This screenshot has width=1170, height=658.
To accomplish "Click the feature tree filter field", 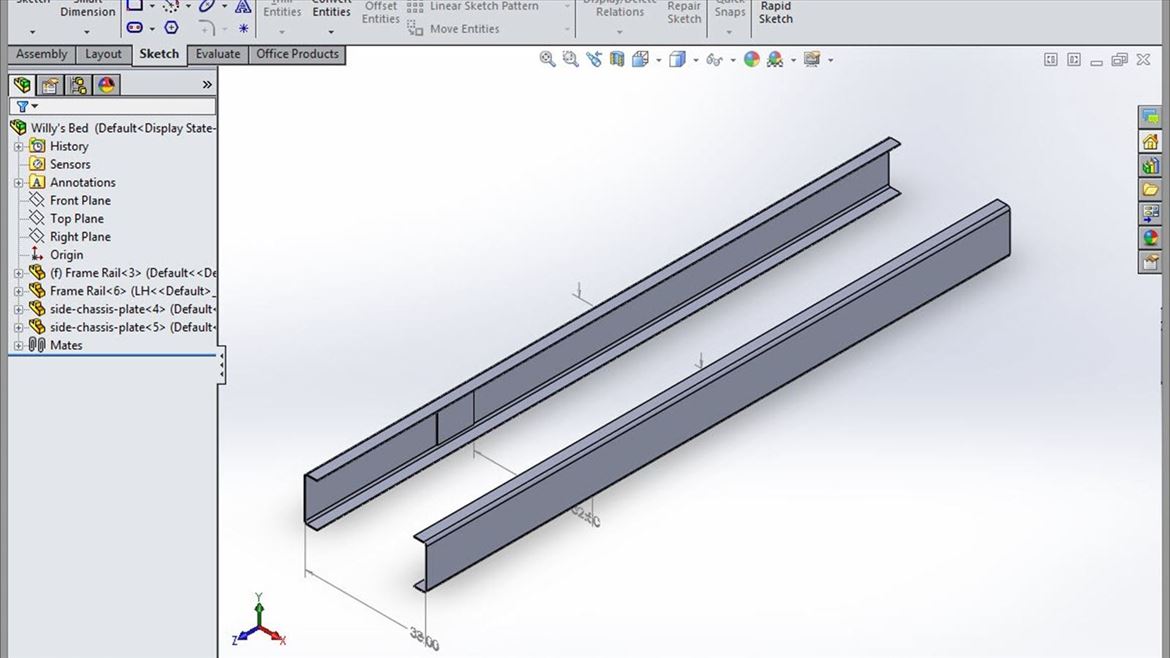I will (x=113, y=107).
